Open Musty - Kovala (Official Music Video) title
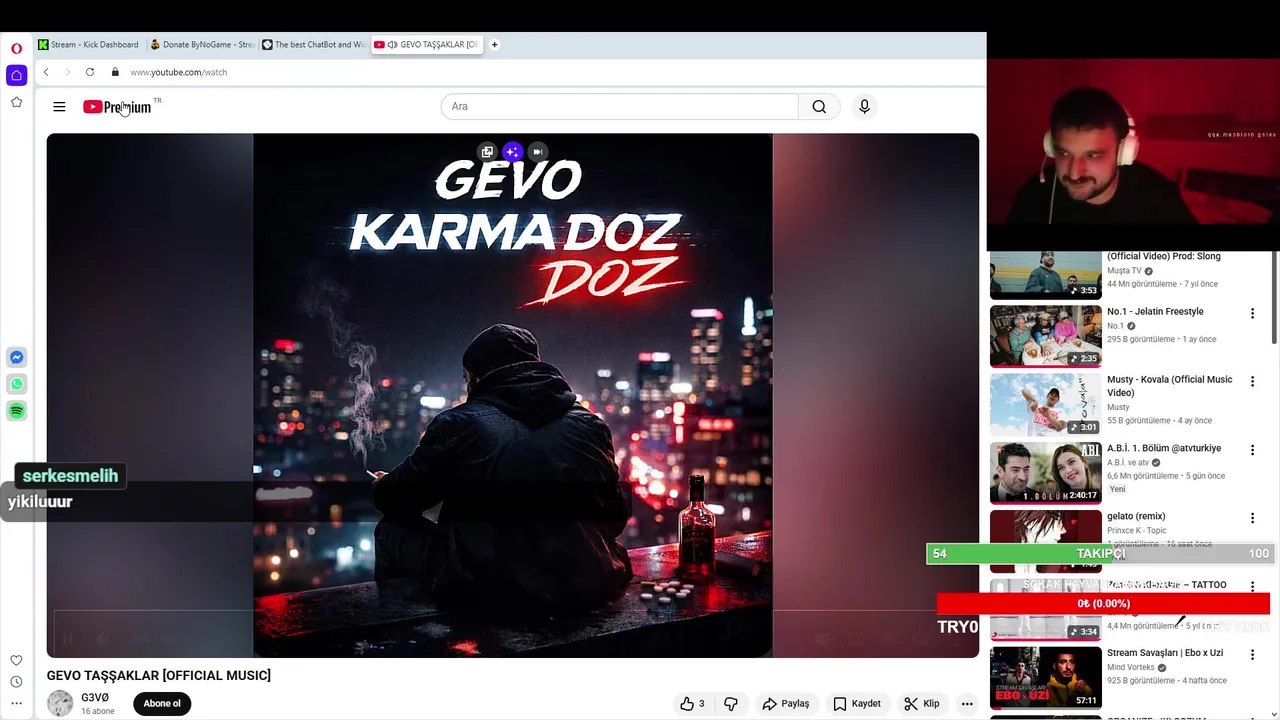 (1169, 386)
